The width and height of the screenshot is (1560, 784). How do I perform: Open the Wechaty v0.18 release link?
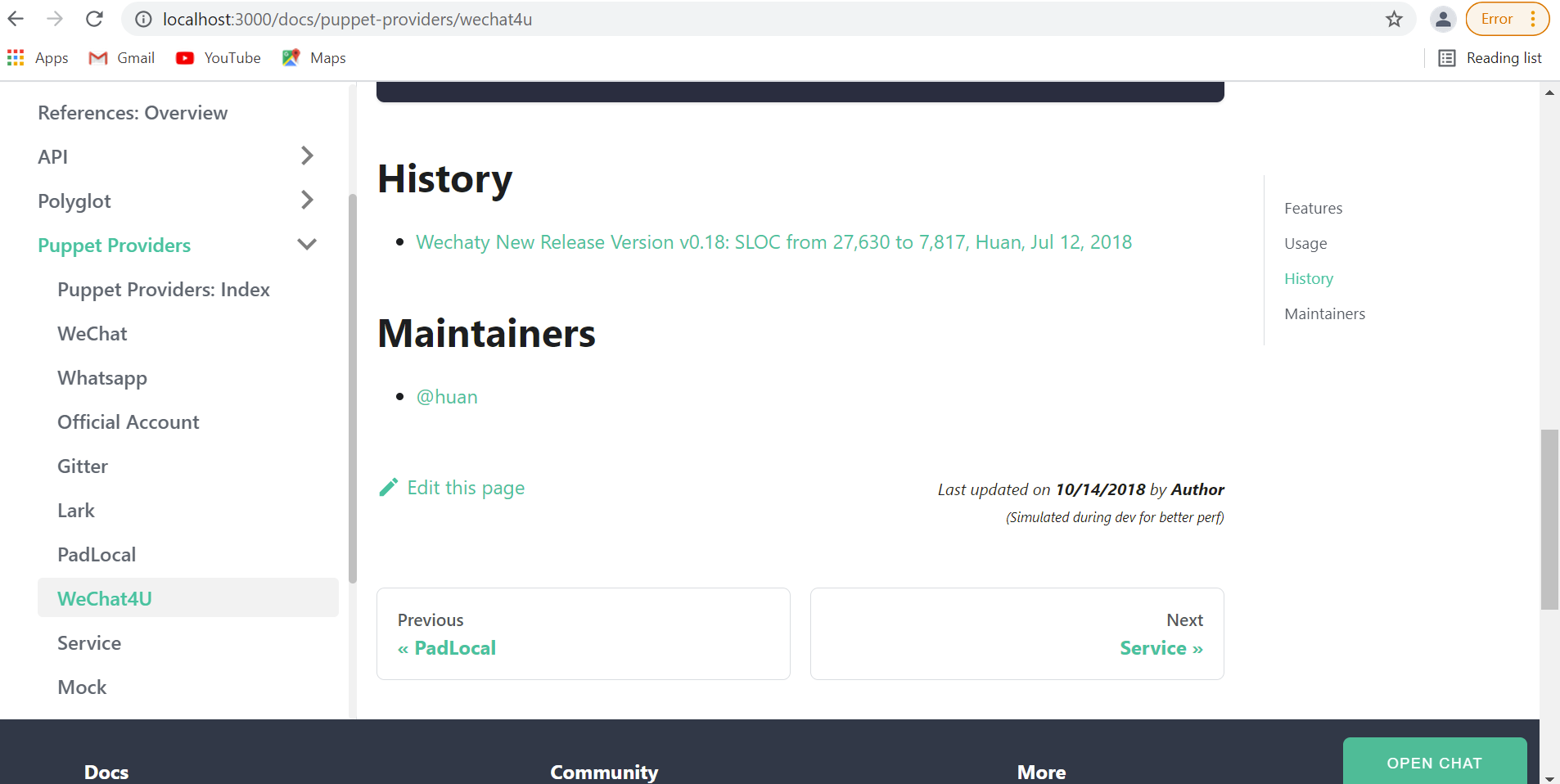pos(773,242)
